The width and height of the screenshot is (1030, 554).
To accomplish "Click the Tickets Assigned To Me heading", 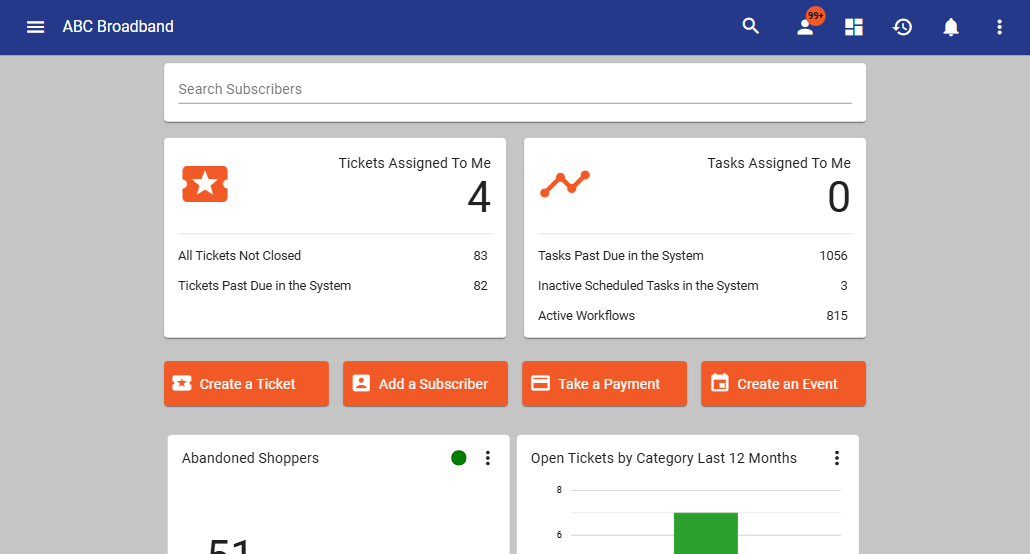I will coord(414,163).
